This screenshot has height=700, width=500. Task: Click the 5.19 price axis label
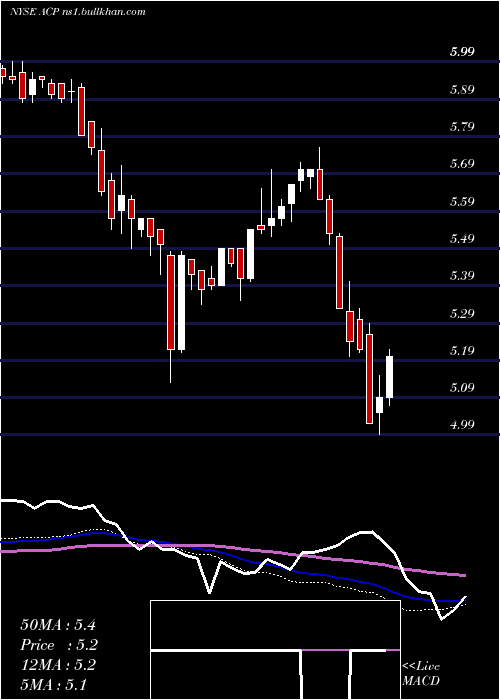coord(462,350)
